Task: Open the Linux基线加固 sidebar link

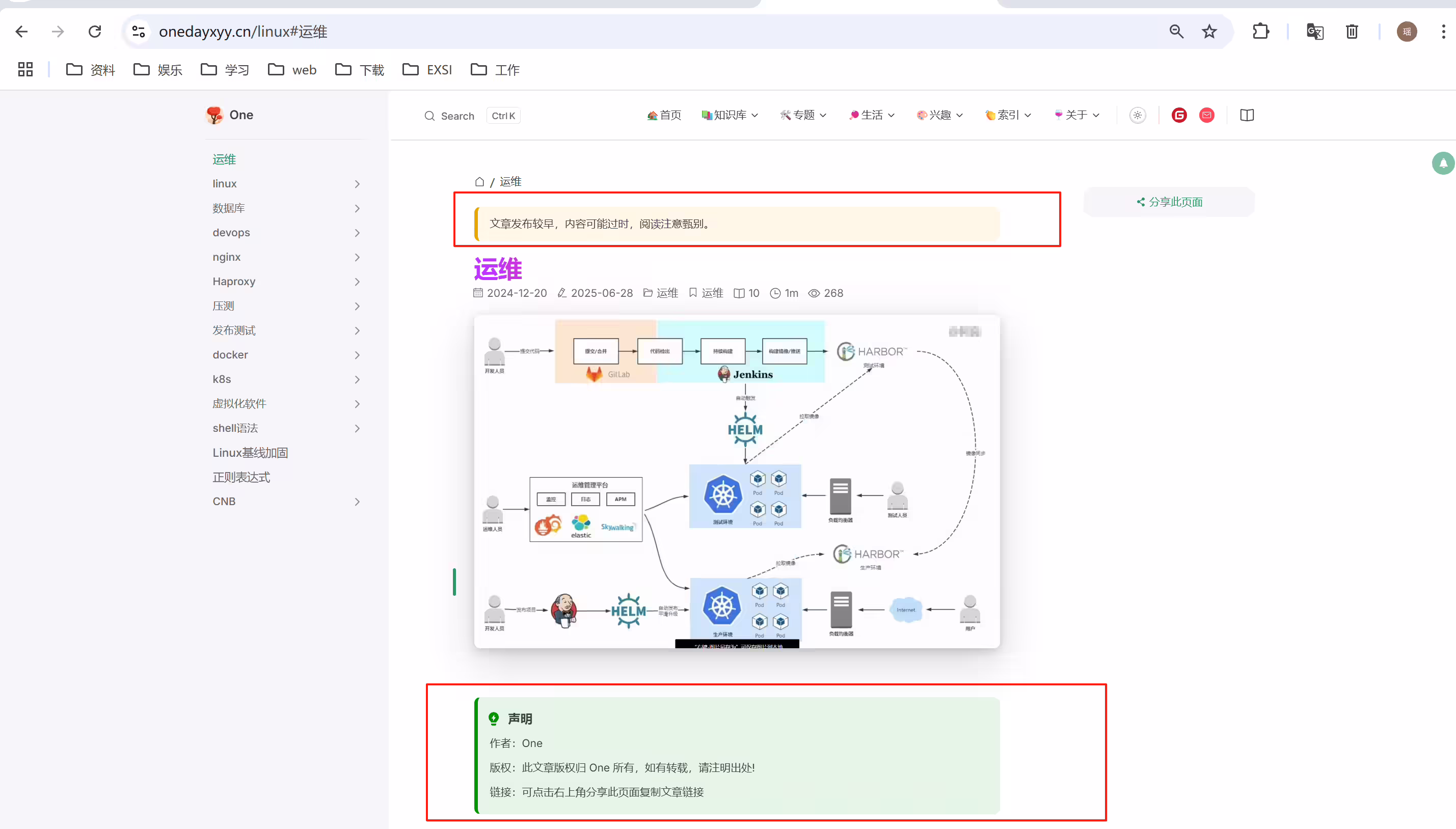Action: (x=250, y=453)
